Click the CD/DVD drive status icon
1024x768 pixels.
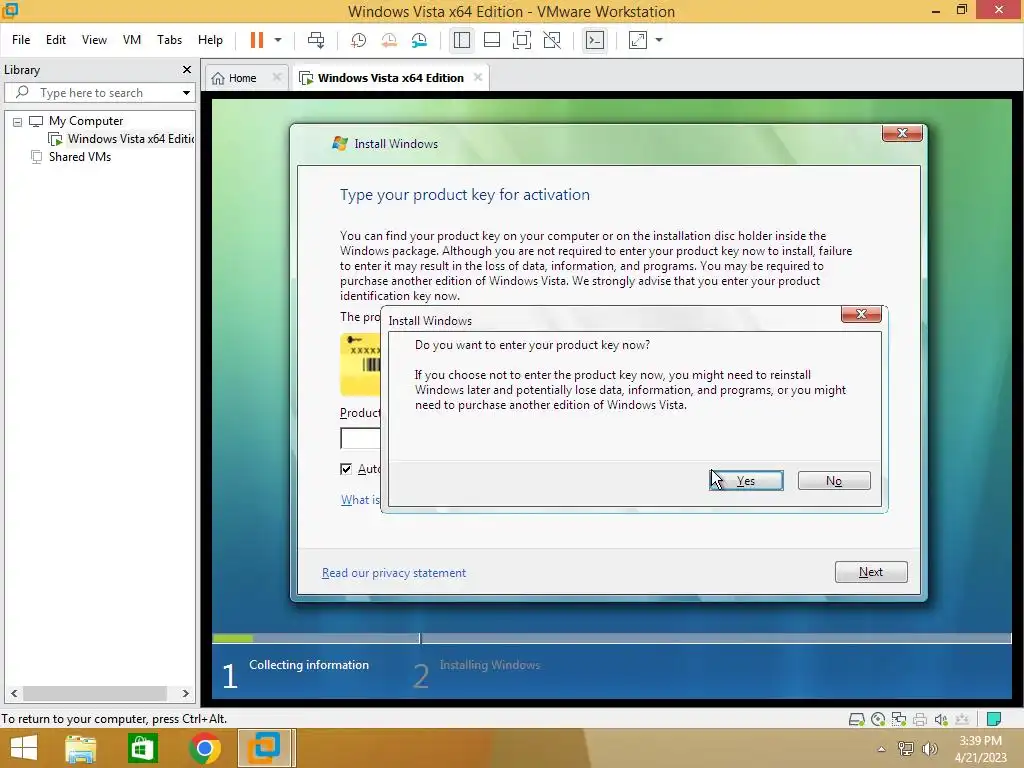(x=878, y=720)
